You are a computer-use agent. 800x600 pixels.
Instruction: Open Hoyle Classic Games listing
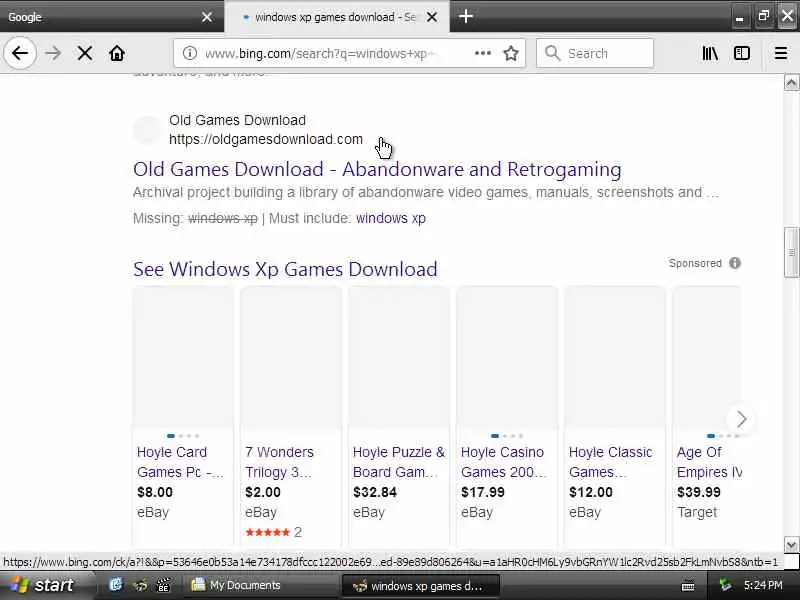pyautogui.click(x=610, y=462)
